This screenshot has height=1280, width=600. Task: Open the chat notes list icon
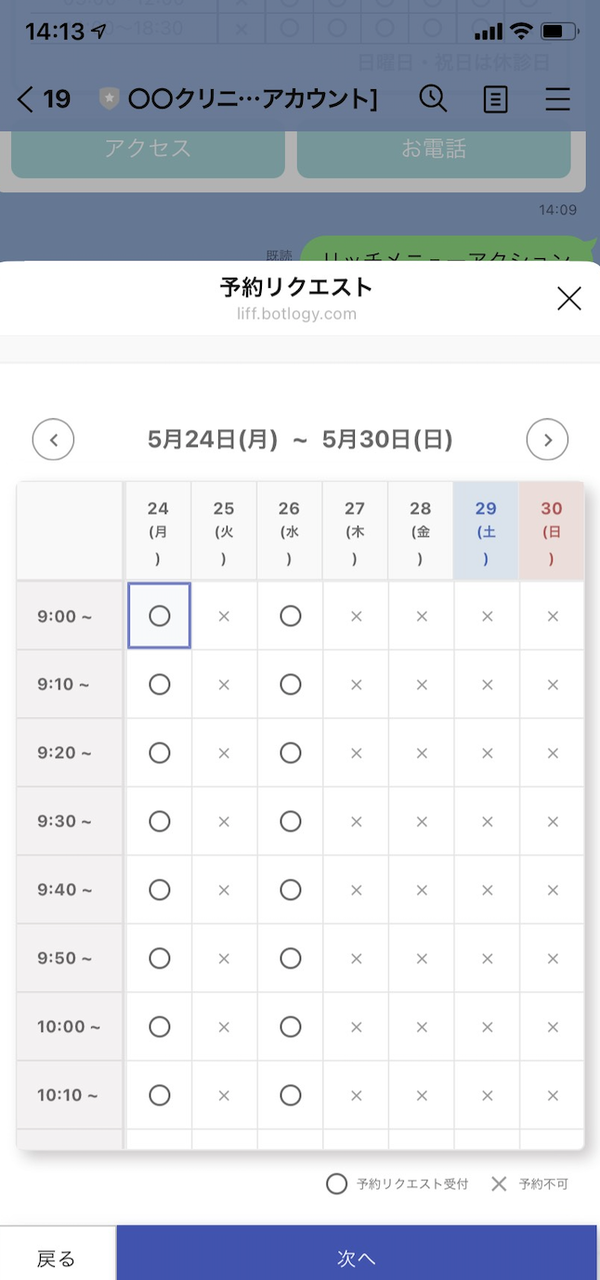(x=495, y=99)
